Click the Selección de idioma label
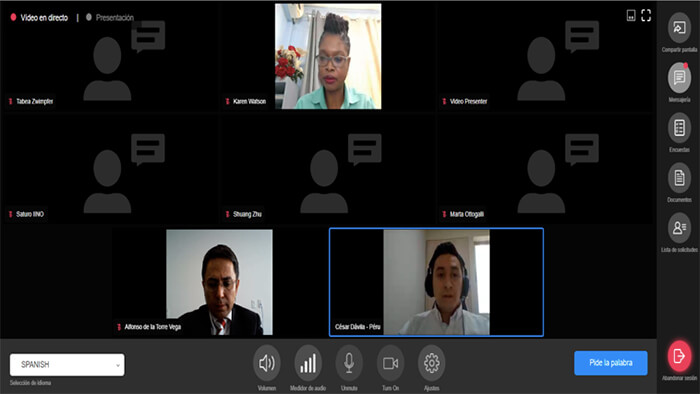Image resolution: width=700 pixels, height=394 pixels. (30, 383)
